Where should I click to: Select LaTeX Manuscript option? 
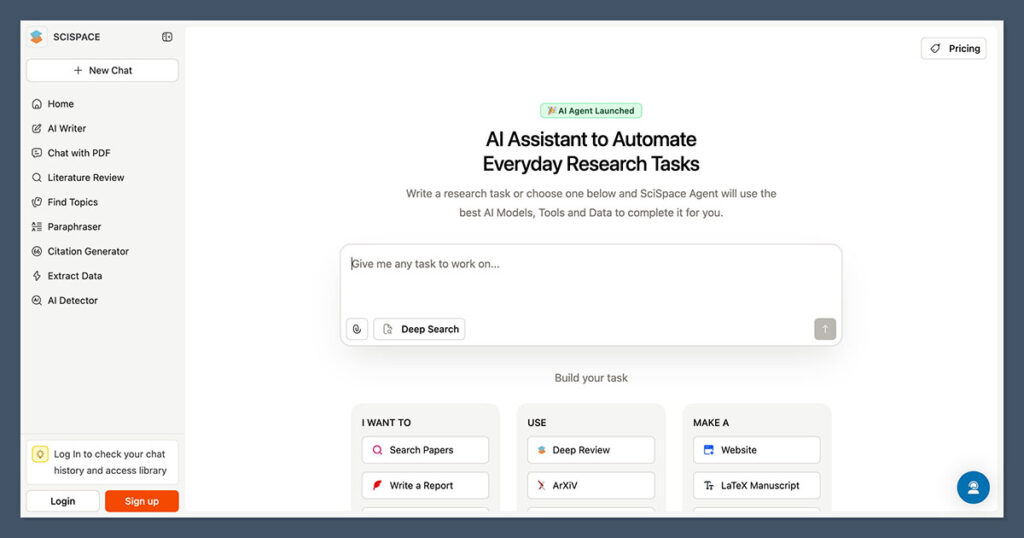pos(756,486)
